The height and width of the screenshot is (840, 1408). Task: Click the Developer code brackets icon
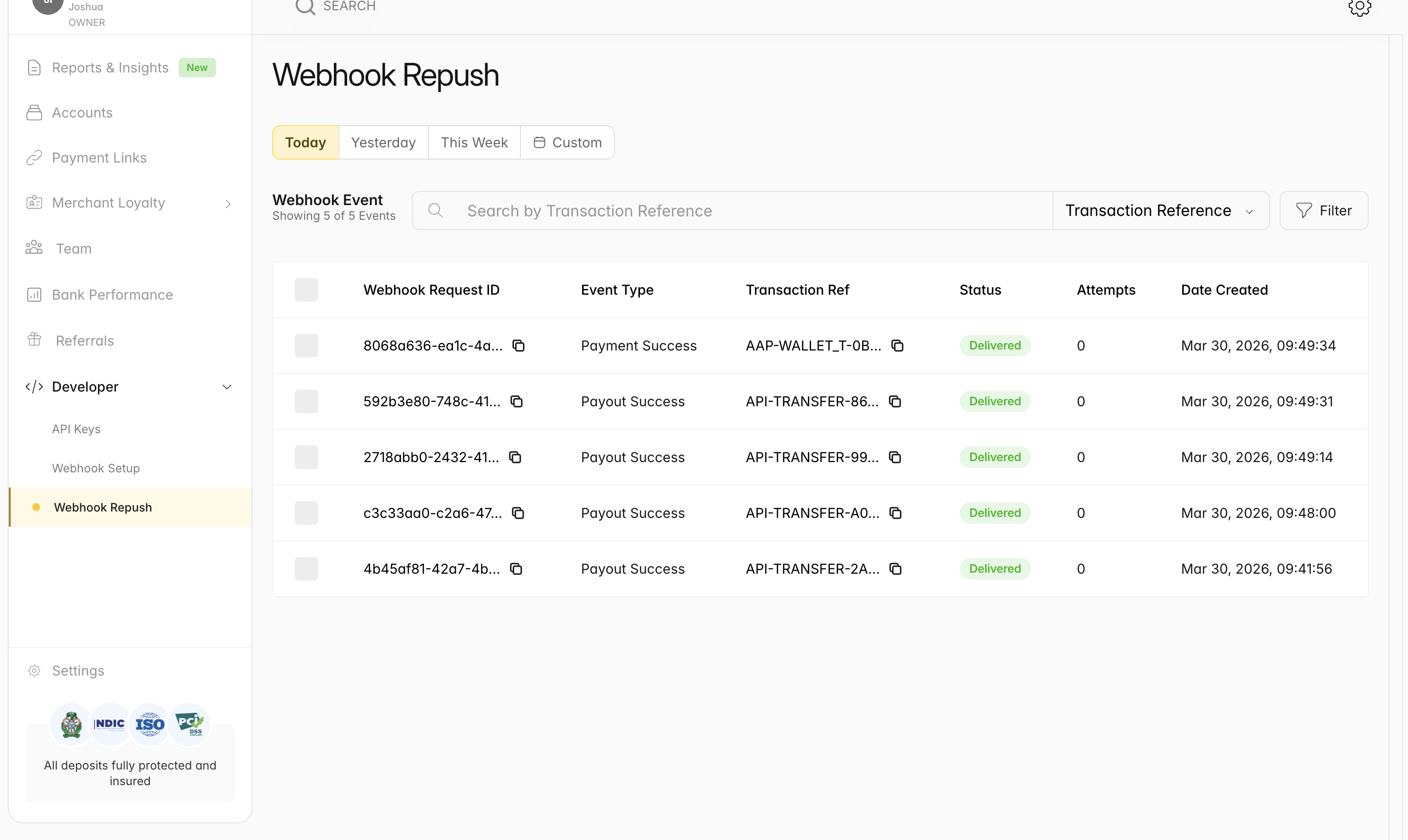[34, 387]
